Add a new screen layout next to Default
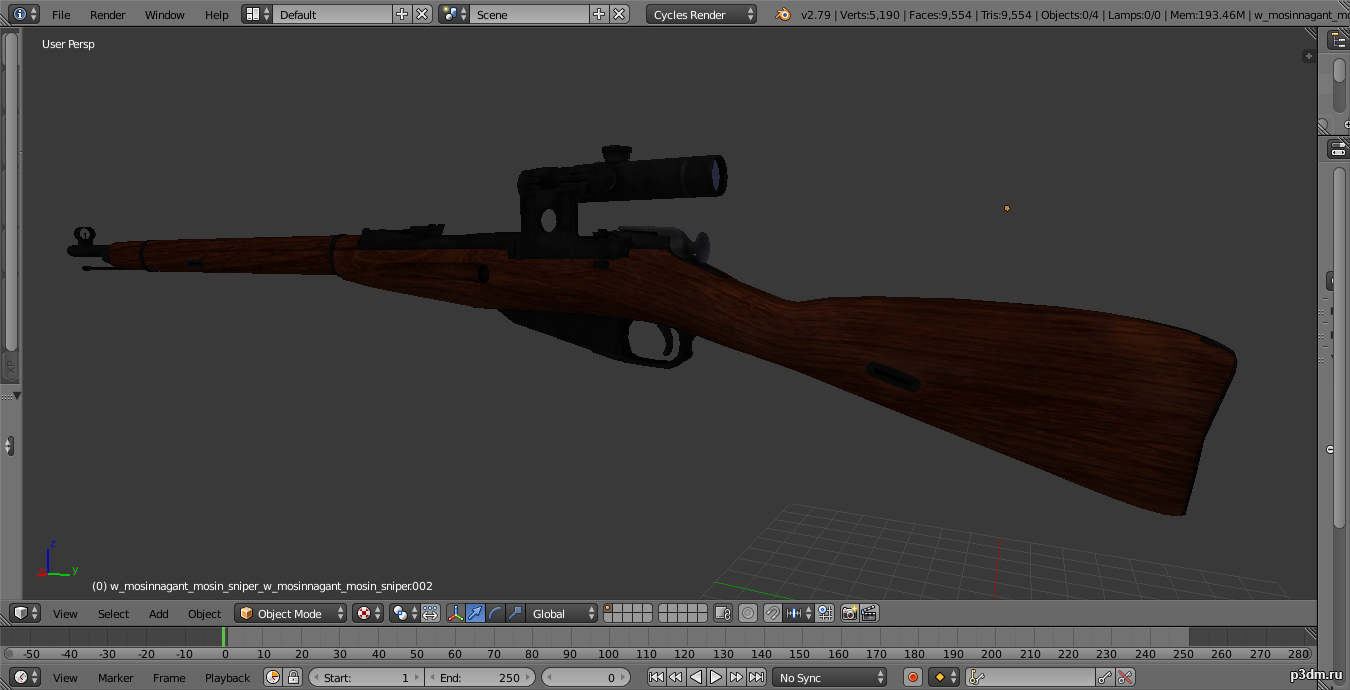 (x=402, y=14)
